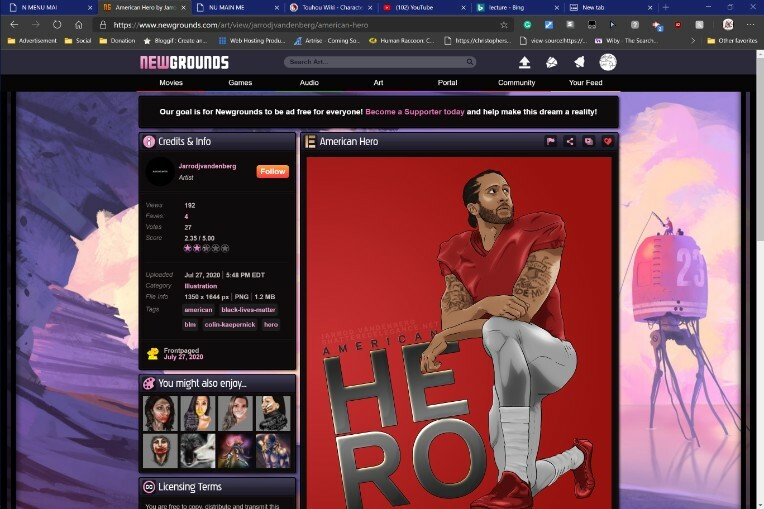Screen dimensions: 764x509
Task: Click the copy-style icon beside share
Action: point(589,141)
